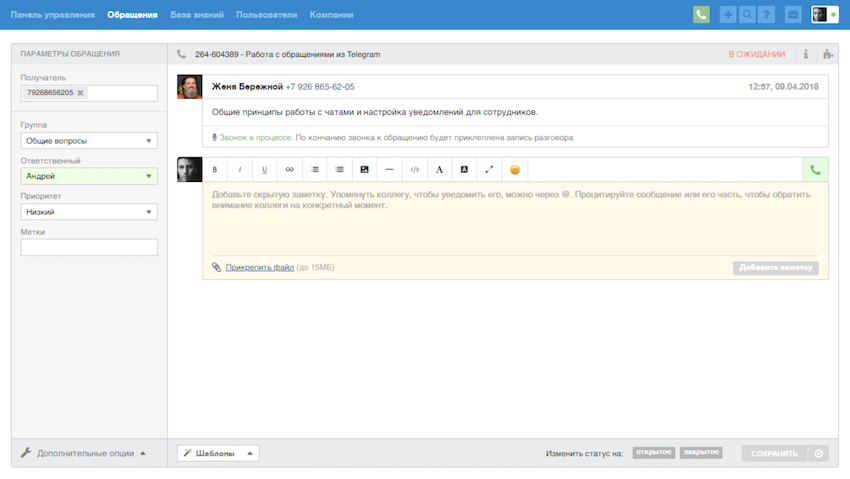850x479 pixels.
Task: Open the text color tool
Action: point(439,170)
